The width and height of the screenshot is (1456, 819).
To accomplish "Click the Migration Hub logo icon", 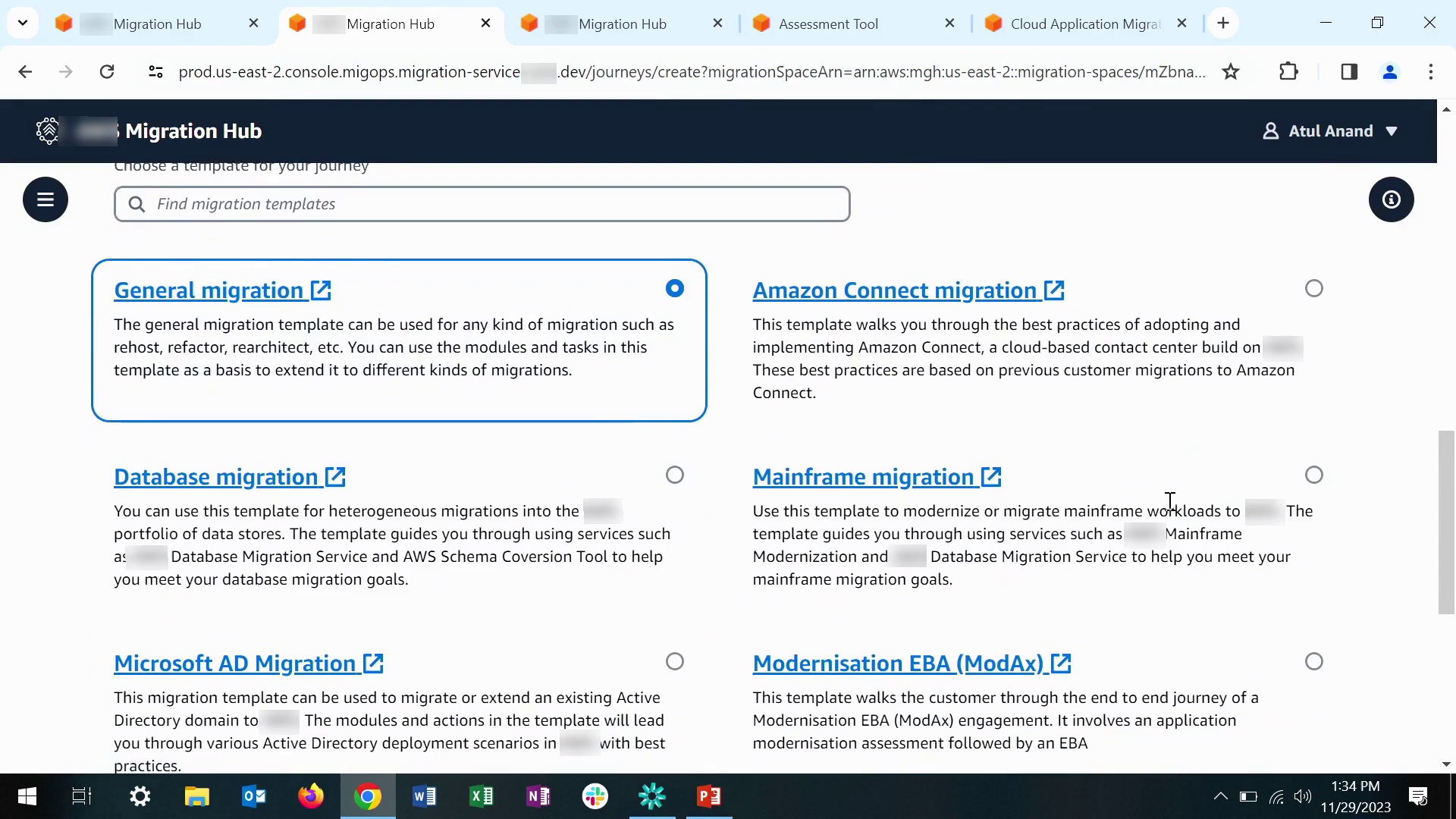I will (x=48, y=131).
